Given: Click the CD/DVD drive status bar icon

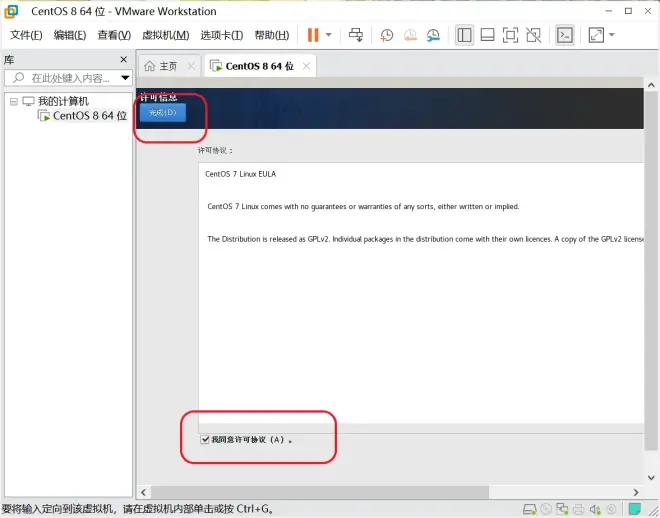Looking at the screenshot, I should pos(546,510).
